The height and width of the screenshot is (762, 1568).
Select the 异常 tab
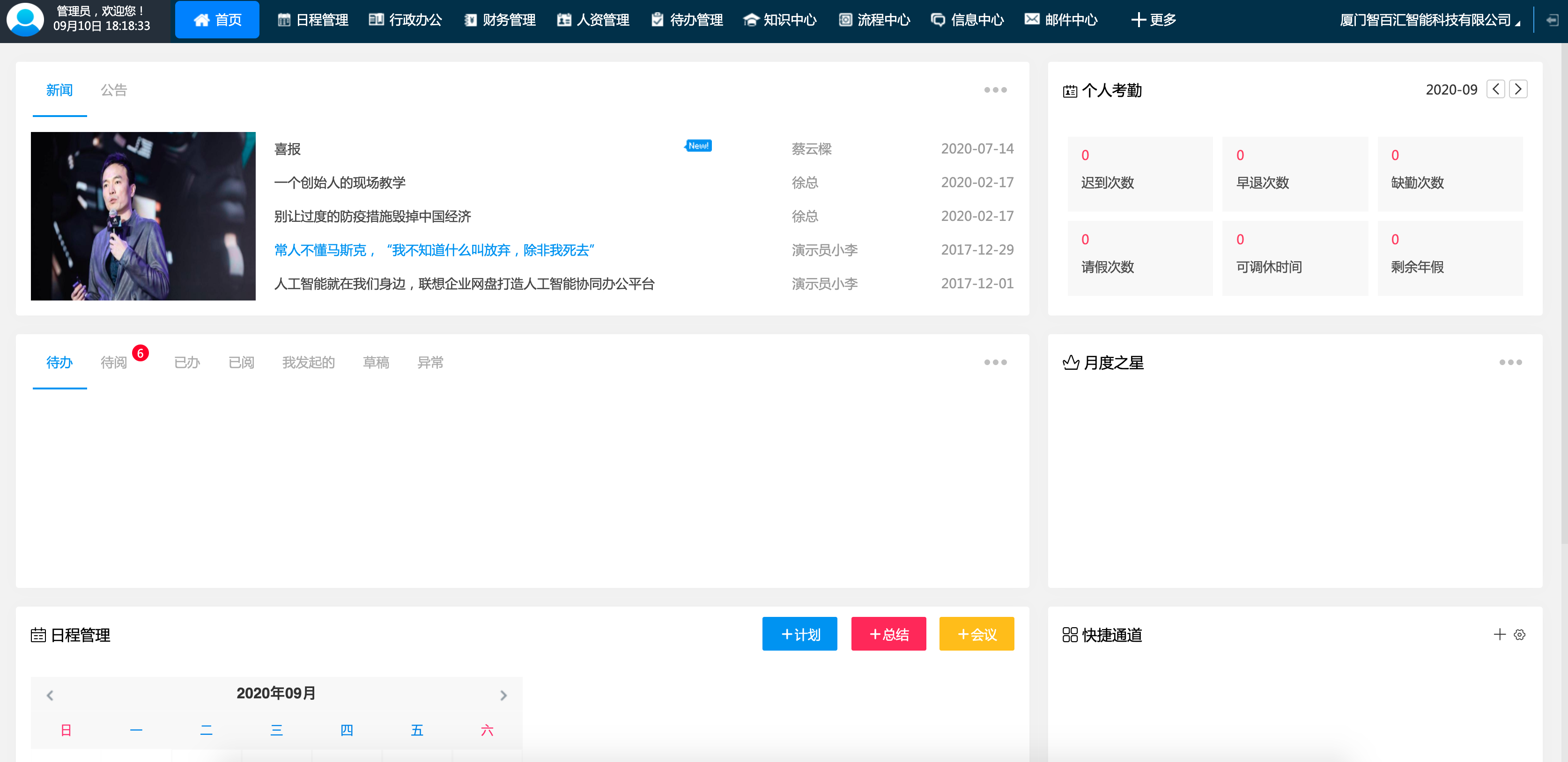[x=430, y=362]
